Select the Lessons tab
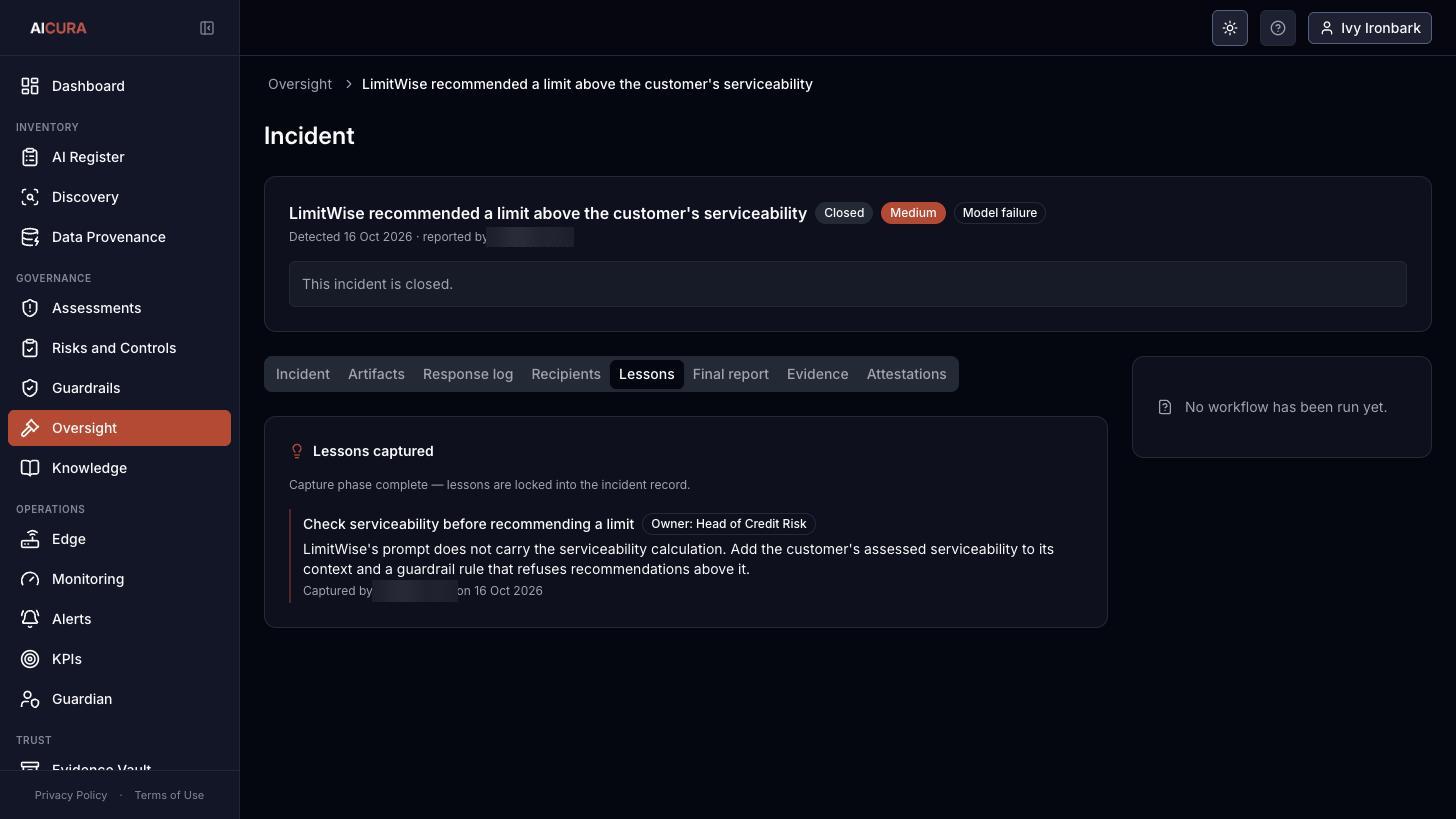1456x819 pixels. click(x=646, y=374)
